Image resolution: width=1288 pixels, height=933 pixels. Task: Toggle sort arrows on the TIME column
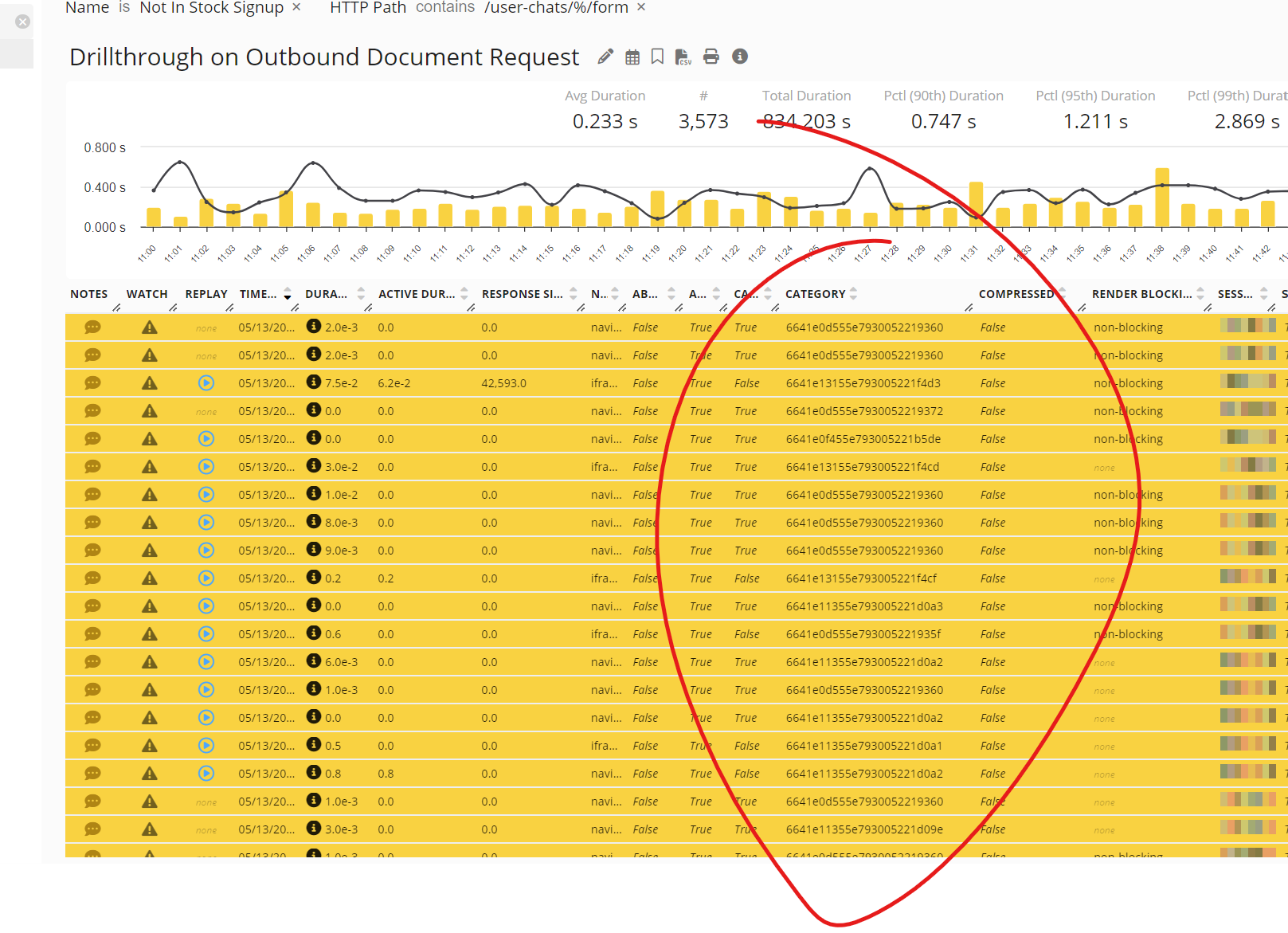click(288, 294)
